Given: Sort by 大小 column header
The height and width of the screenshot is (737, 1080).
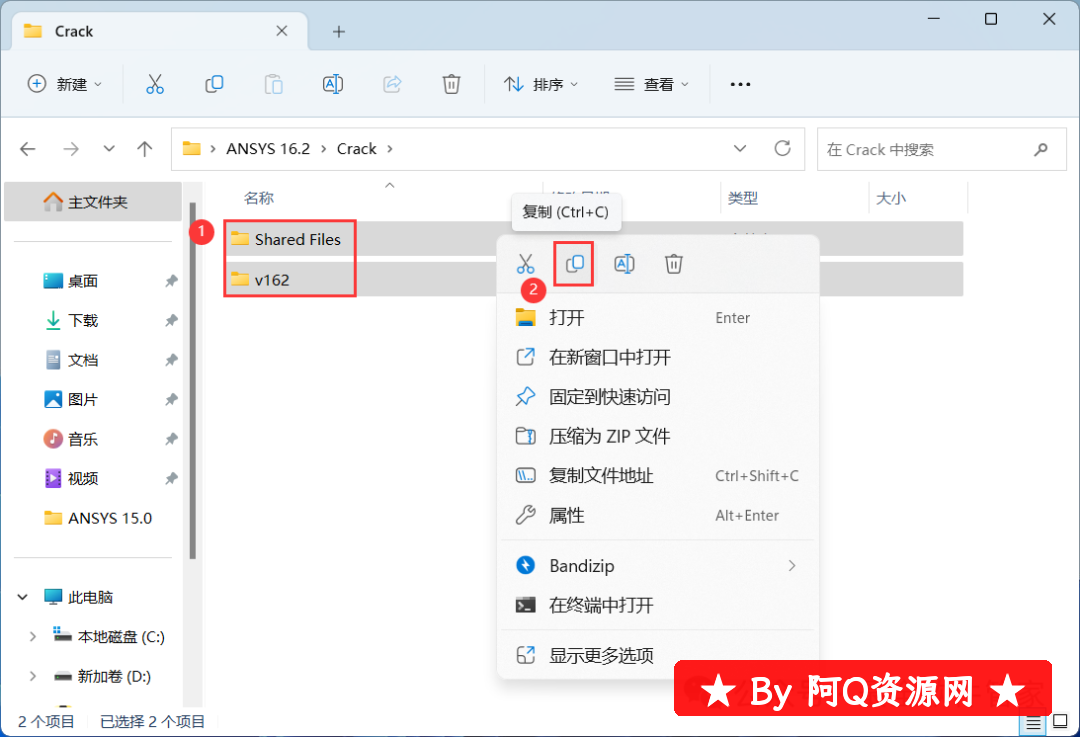Looking at the screenshot, I should [891, 198].
